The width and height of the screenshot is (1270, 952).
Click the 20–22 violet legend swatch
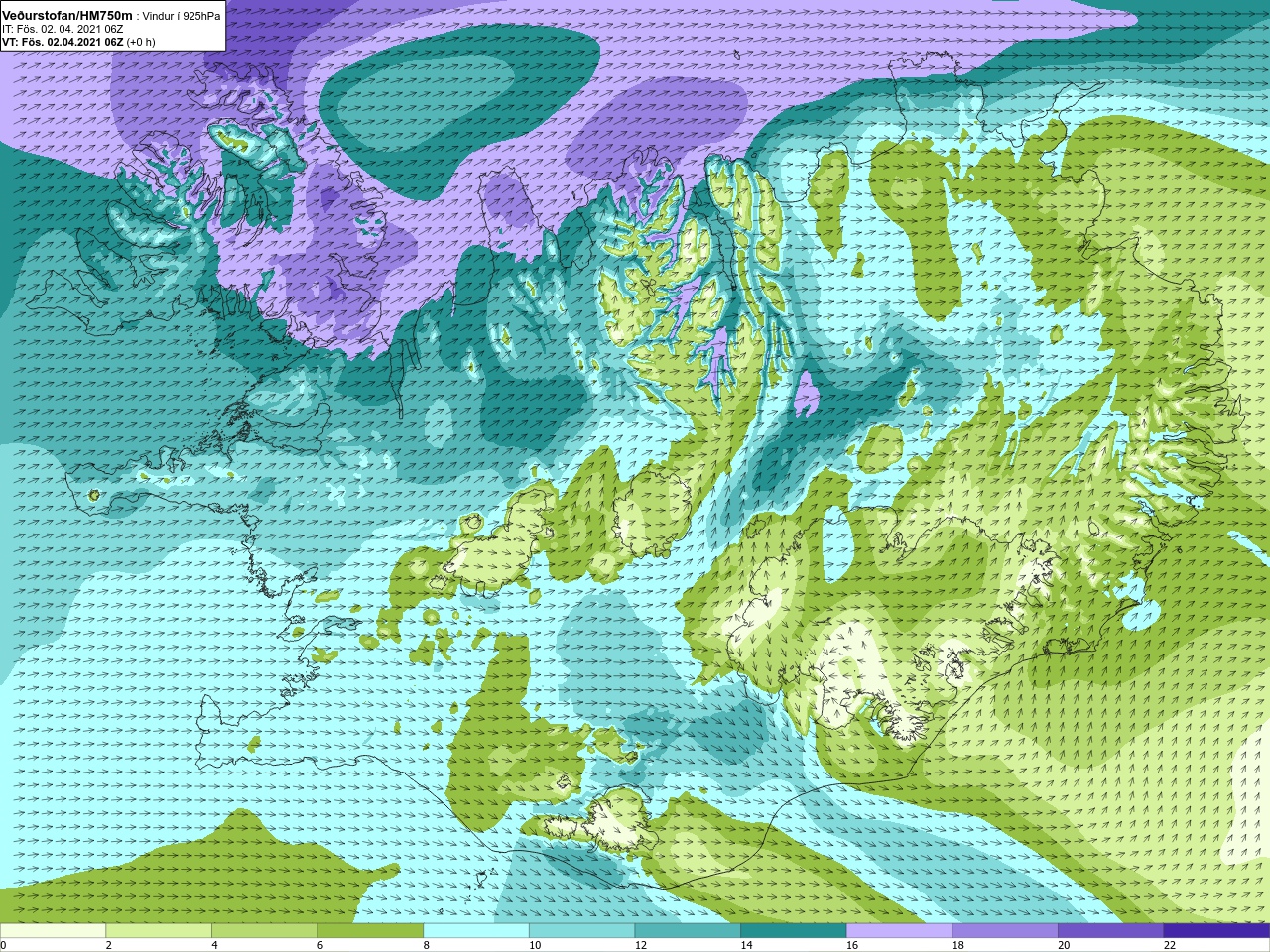tap(1111, 931)
